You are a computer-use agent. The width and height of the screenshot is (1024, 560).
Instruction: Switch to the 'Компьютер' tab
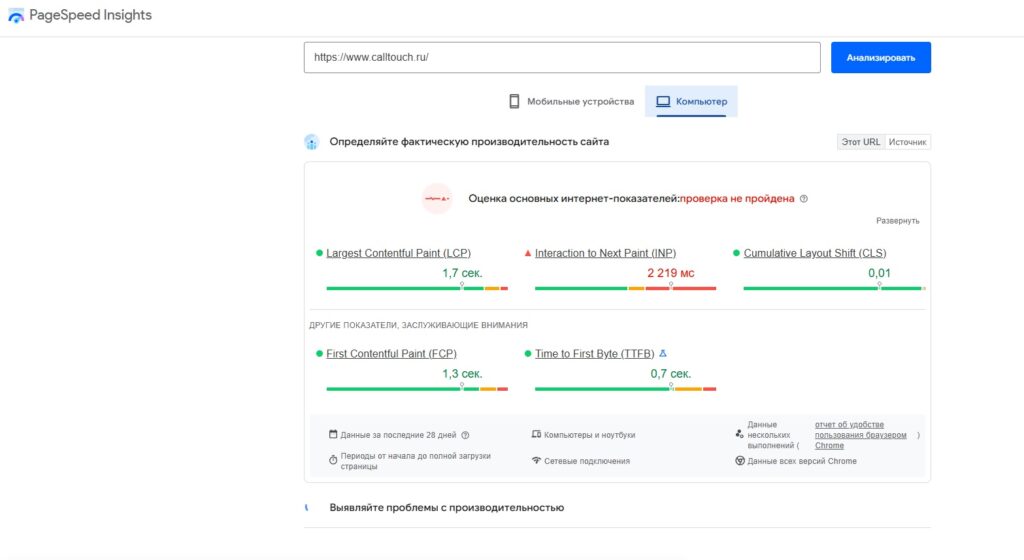tap(691, 102)
